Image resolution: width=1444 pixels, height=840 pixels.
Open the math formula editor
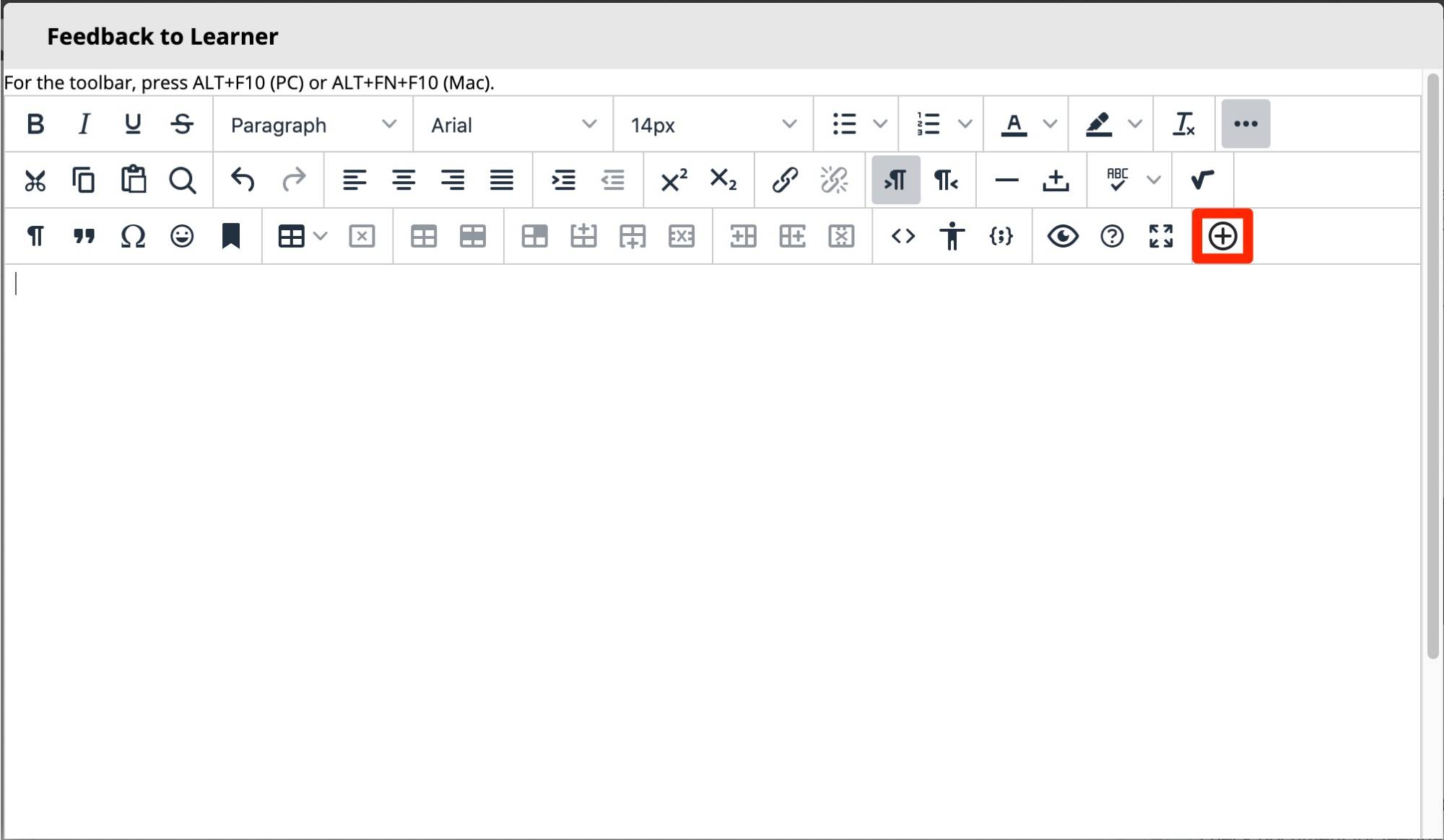(1201, 180)
